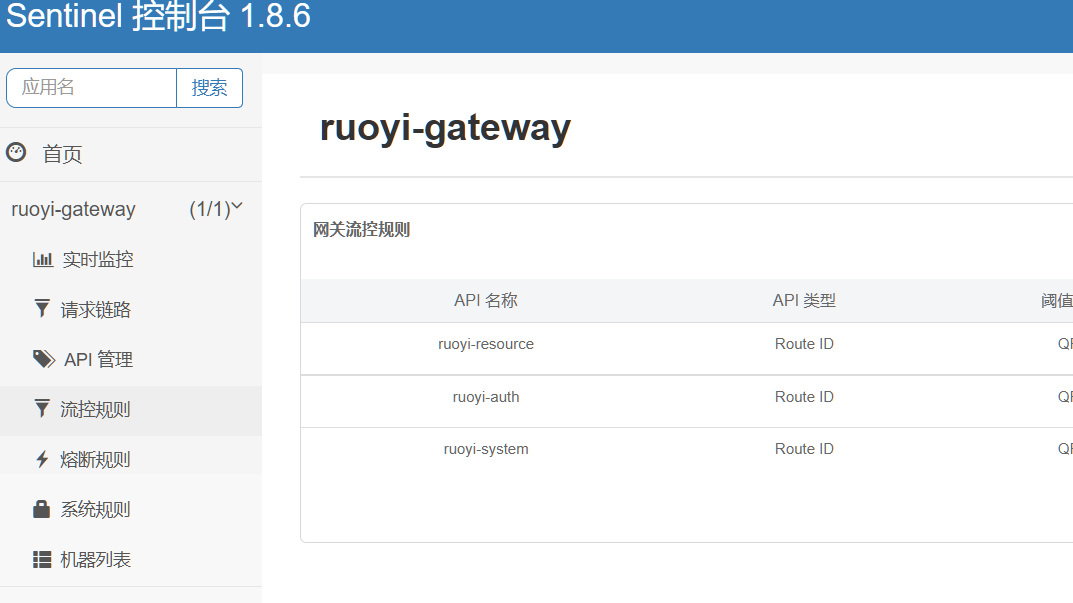Select the 机器列表 list icon
Screen dimensions: 1073x603
[x=44, y=559]
